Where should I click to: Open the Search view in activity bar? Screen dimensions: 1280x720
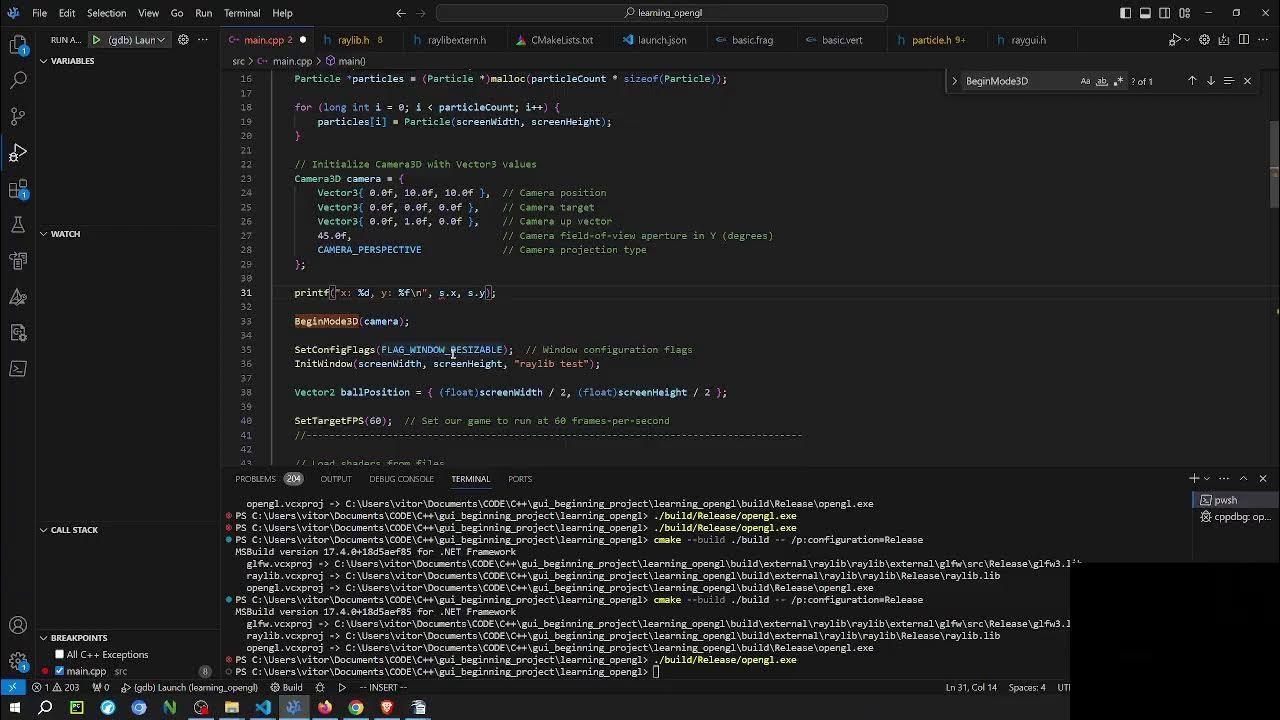coord(18,80)
